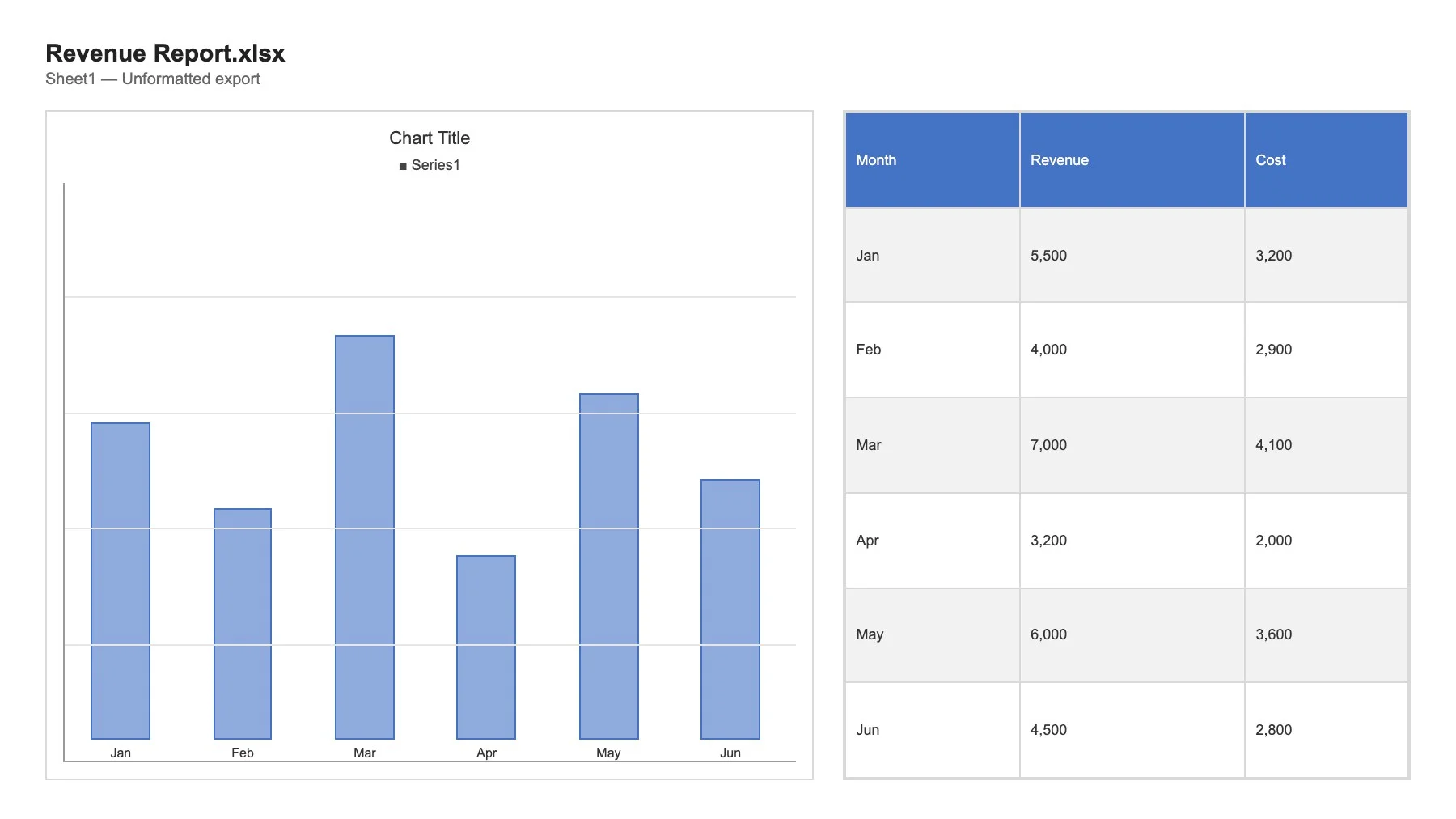This screenshot has width=1456, height=819.
Task: Click the 5,500 revenue cell
Action: [1132, 256]
